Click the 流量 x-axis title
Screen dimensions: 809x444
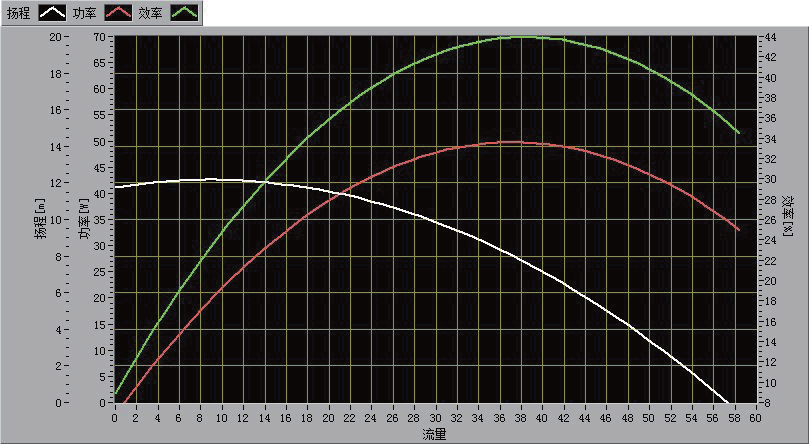pos(434,435)
